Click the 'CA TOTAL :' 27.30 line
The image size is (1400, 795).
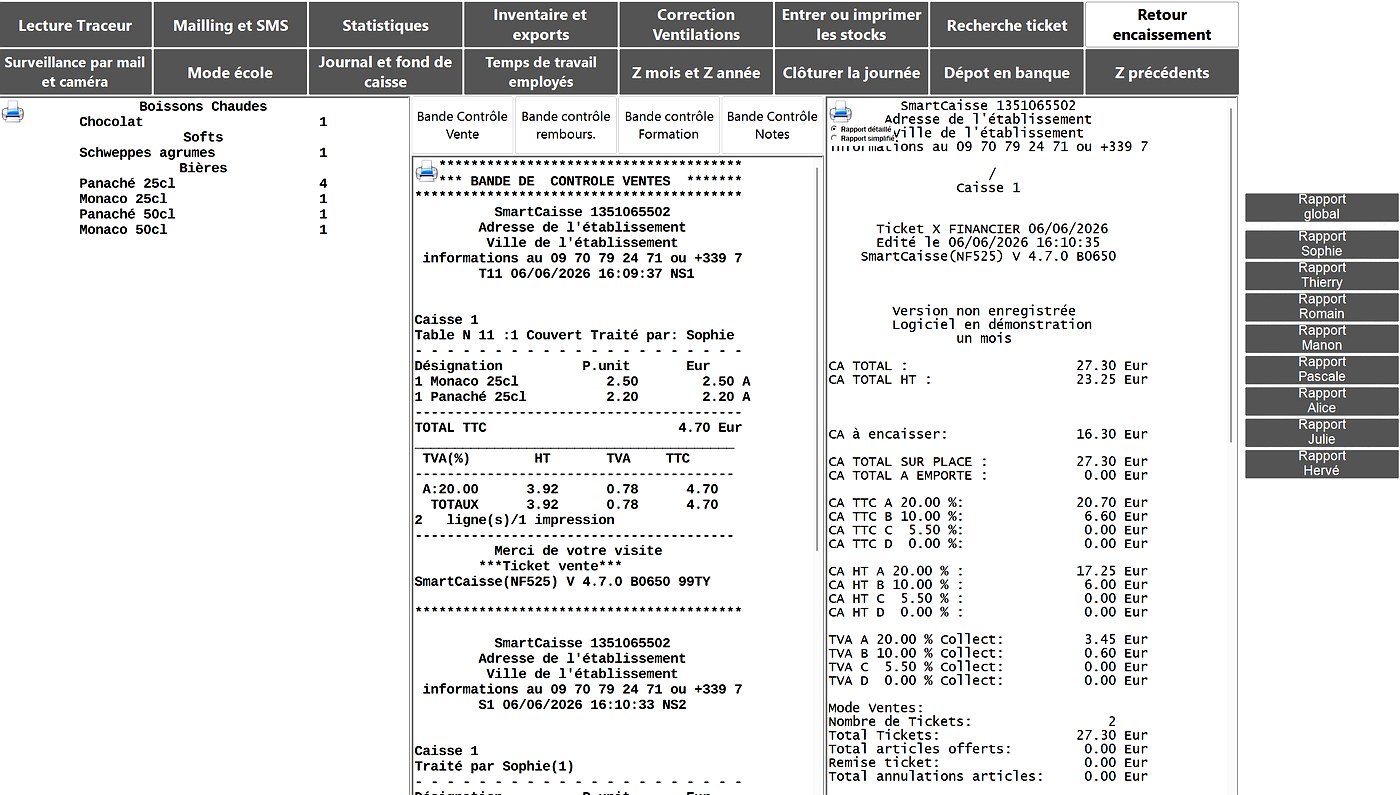coord(988,366)
